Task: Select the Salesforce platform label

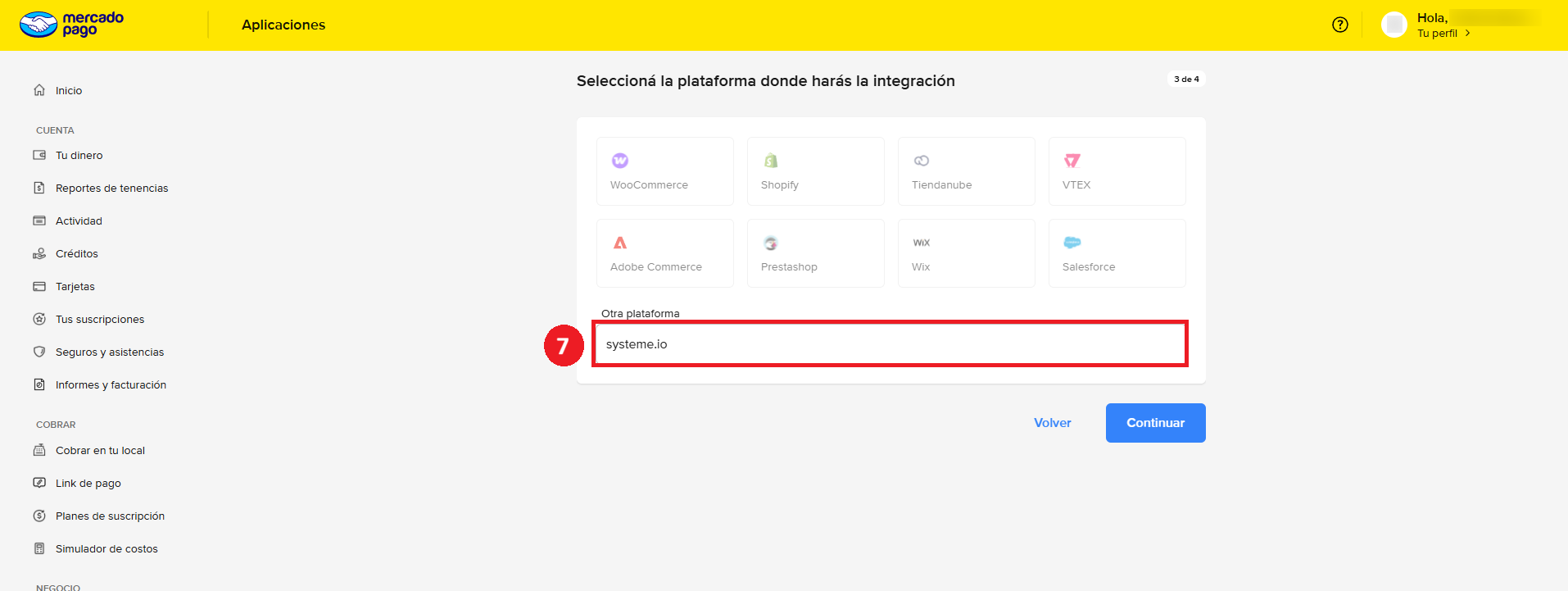Action: click(x=1089, y=267)
